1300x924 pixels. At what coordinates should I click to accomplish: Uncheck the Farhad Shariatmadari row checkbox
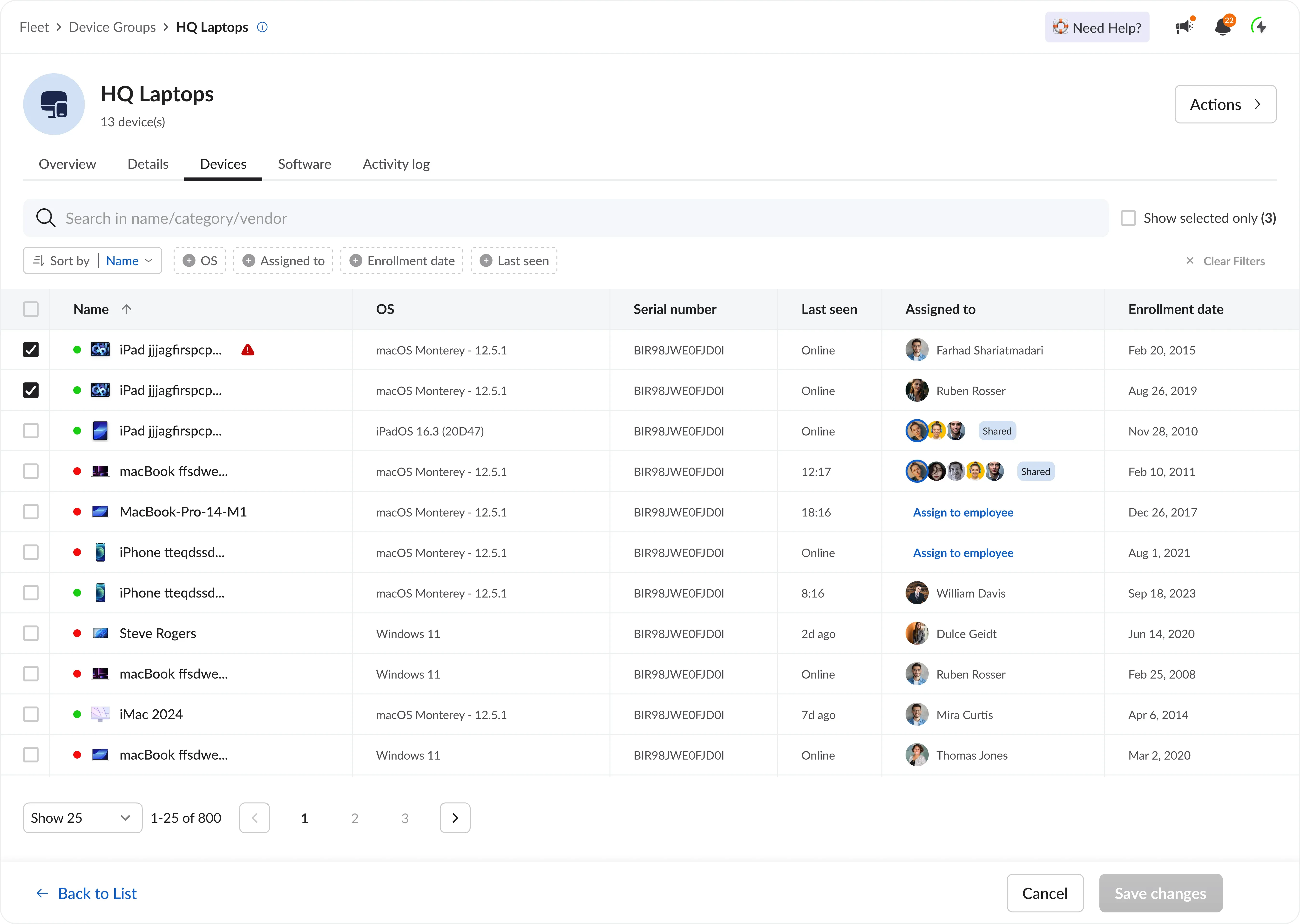tap(31, 350)
